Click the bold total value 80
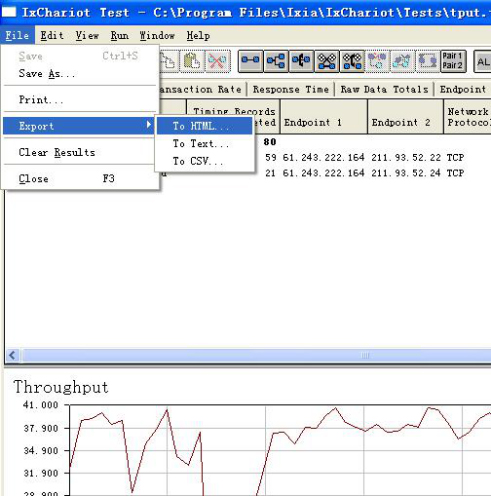 click(x=270, y=142)
